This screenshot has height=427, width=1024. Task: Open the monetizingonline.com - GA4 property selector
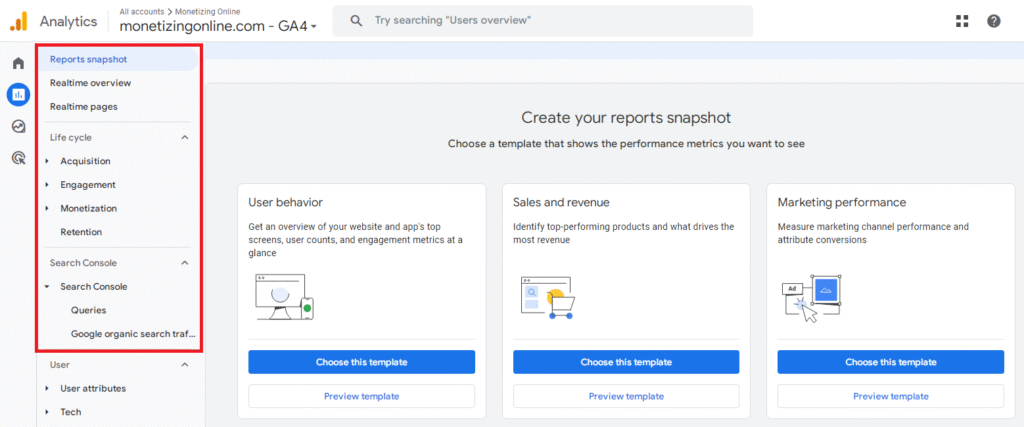217,26
